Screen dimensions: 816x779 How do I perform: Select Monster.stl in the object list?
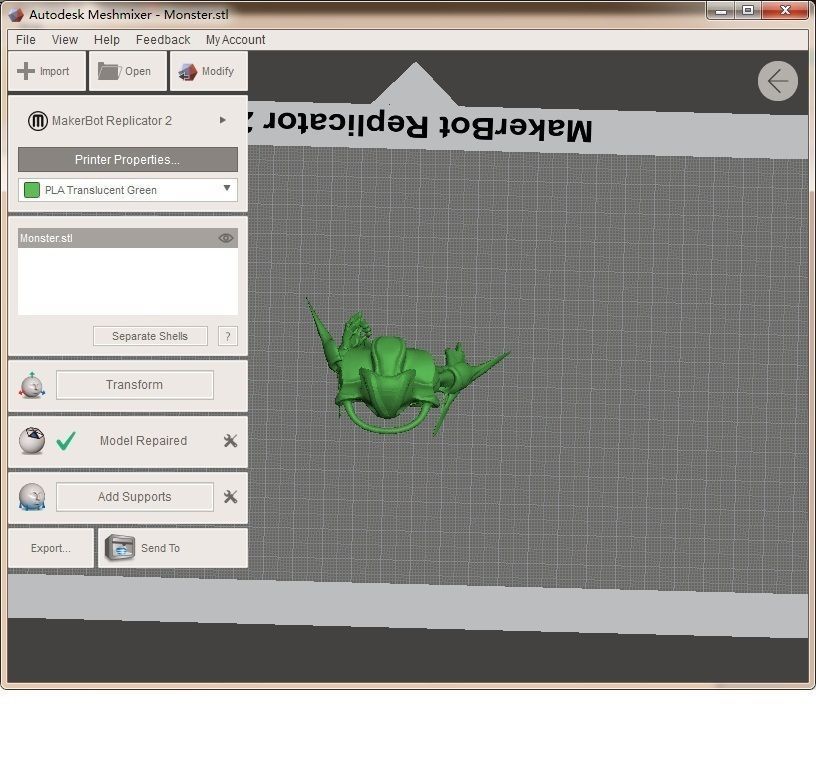(x=128, y=238)
